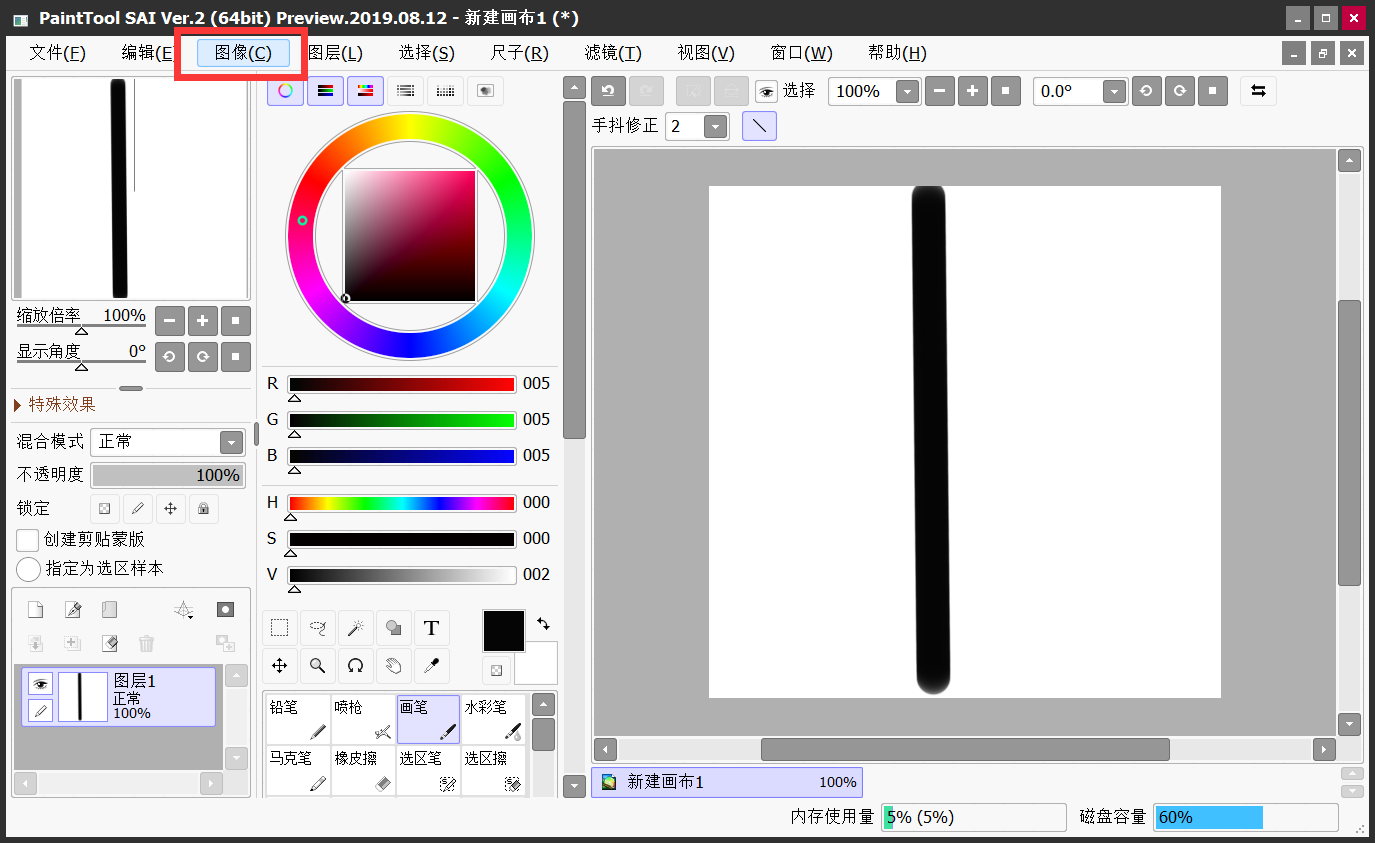Viewport: 1375px width, 843px height.
Task: Swap foreground and background colors
Action: pos(543,623)
